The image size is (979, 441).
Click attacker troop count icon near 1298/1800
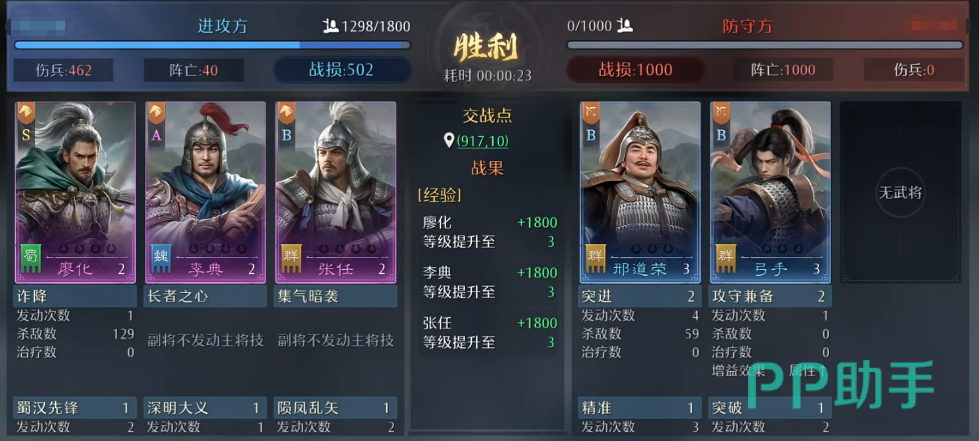(330, 26)
